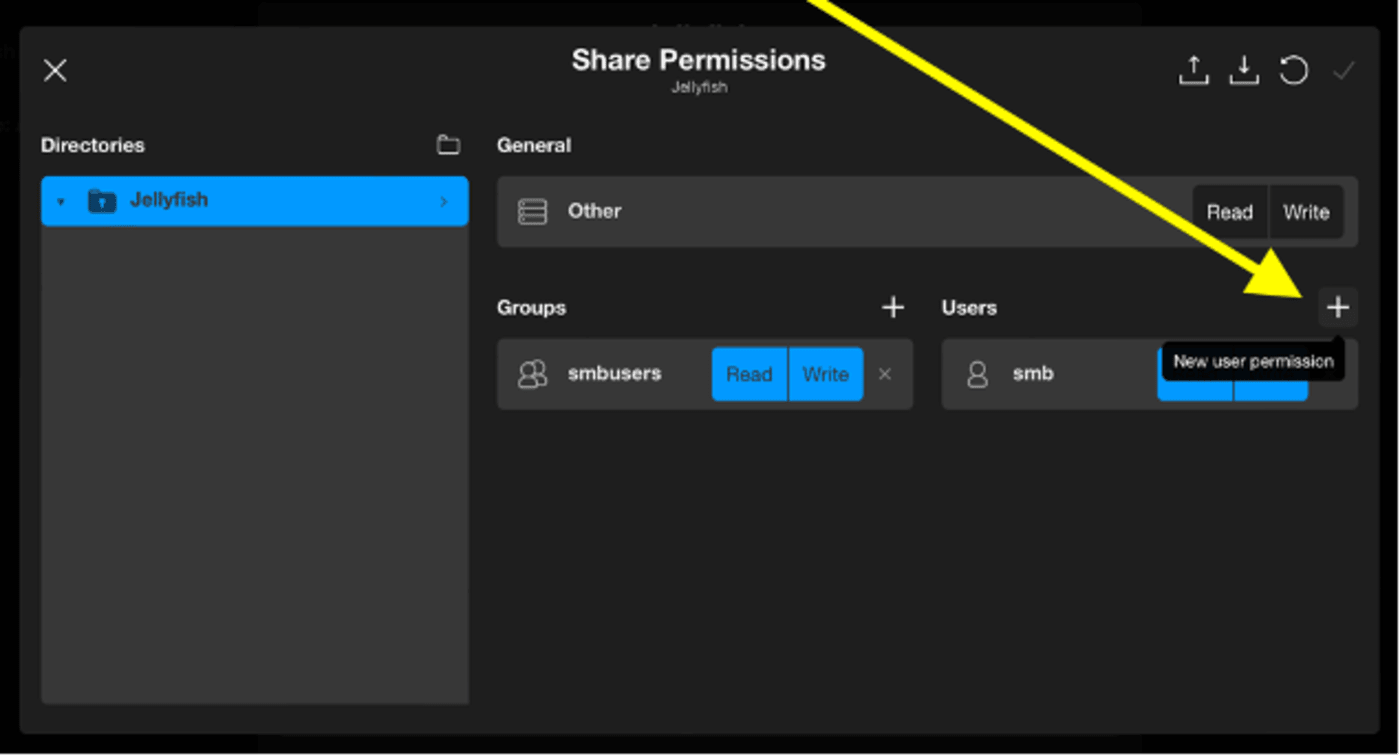
Task: Click the smbusers group icon
Action: click(x=532, y=374)
